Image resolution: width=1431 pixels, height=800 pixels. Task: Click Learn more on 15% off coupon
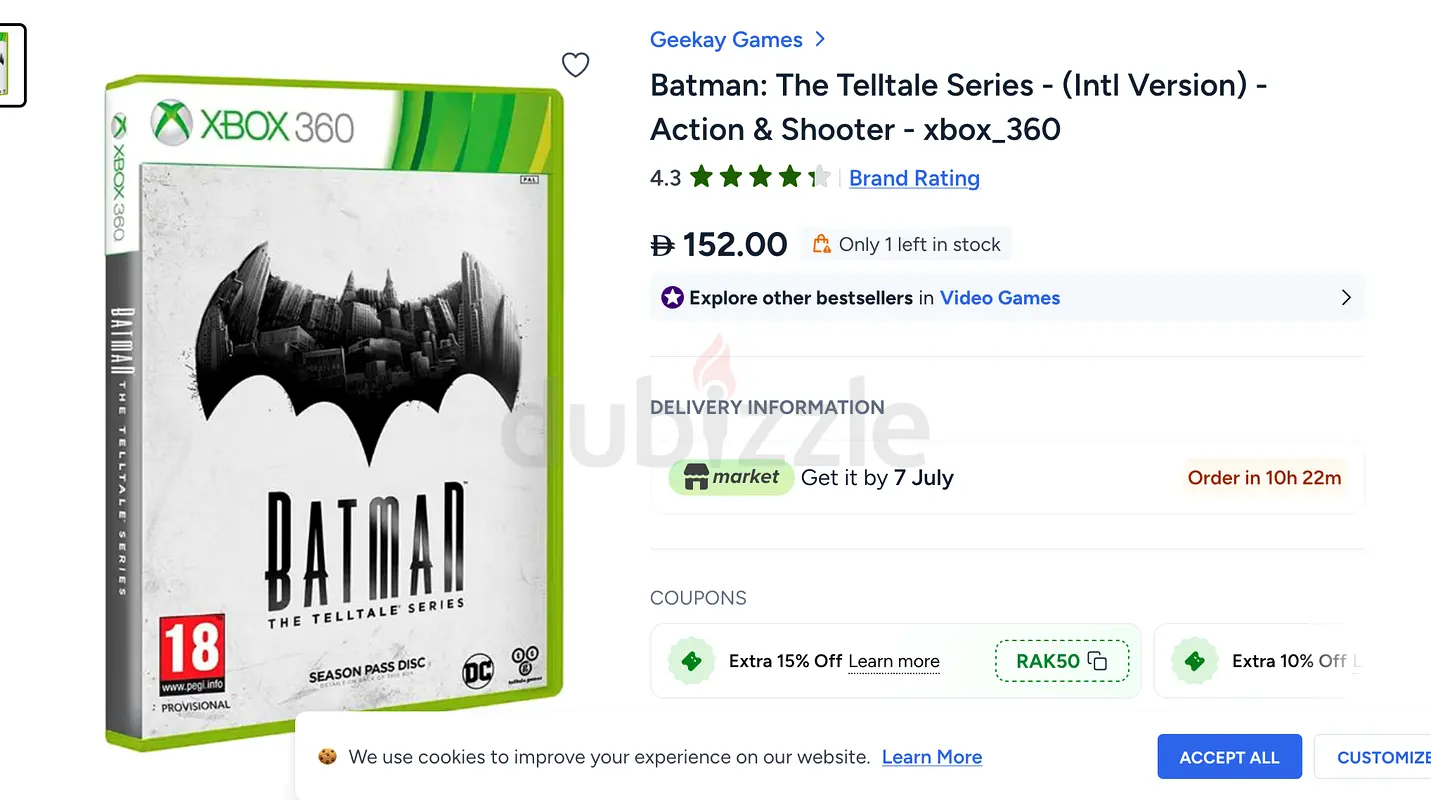pyautogui.click(x=894, y=661)
